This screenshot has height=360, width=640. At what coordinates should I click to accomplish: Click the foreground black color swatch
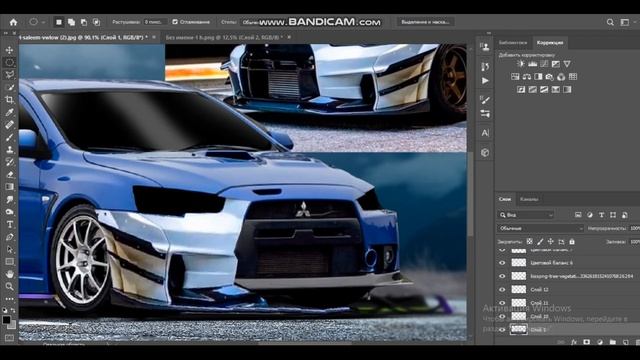6,320
